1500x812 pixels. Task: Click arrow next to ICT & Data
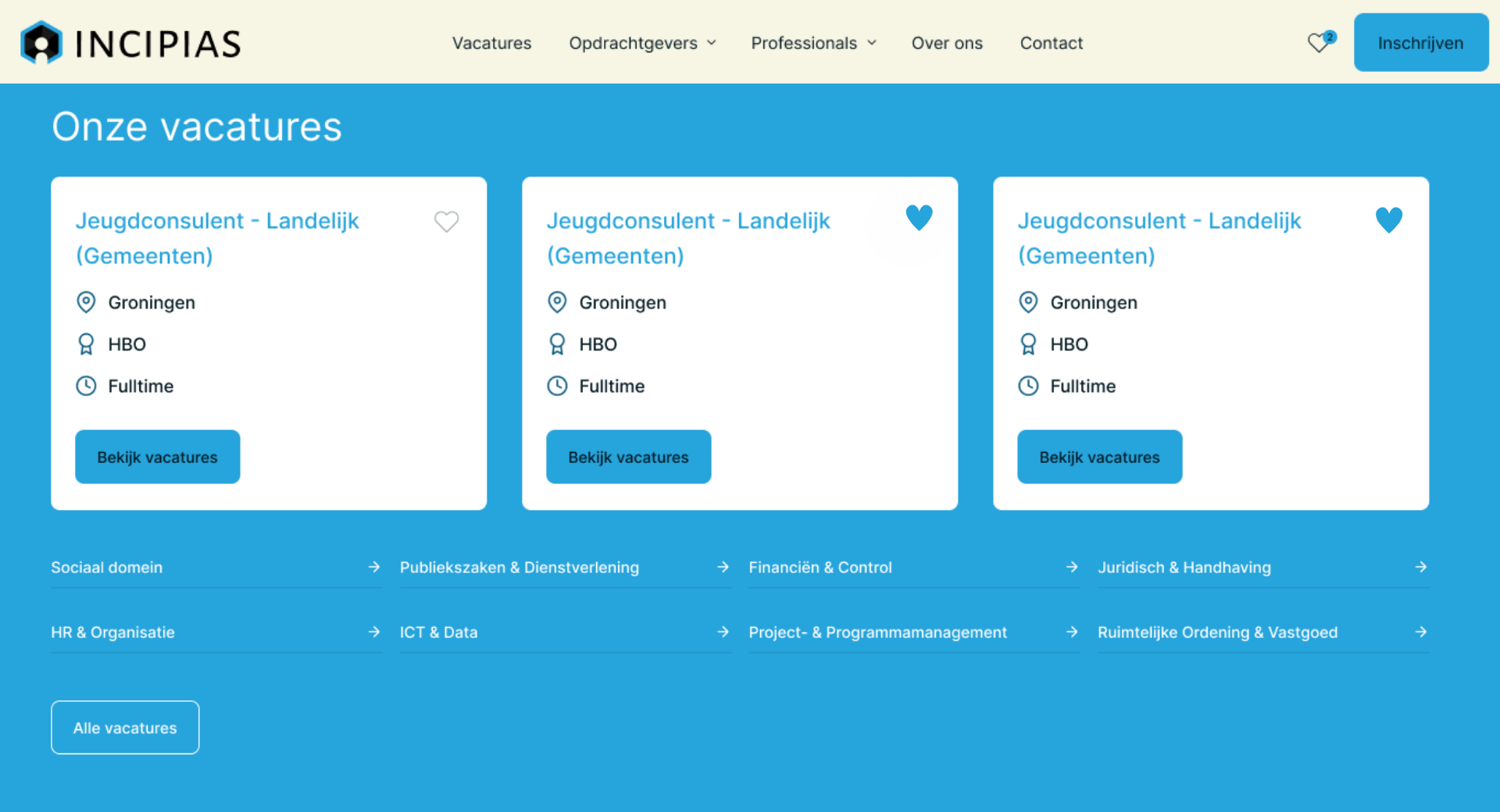723,632
